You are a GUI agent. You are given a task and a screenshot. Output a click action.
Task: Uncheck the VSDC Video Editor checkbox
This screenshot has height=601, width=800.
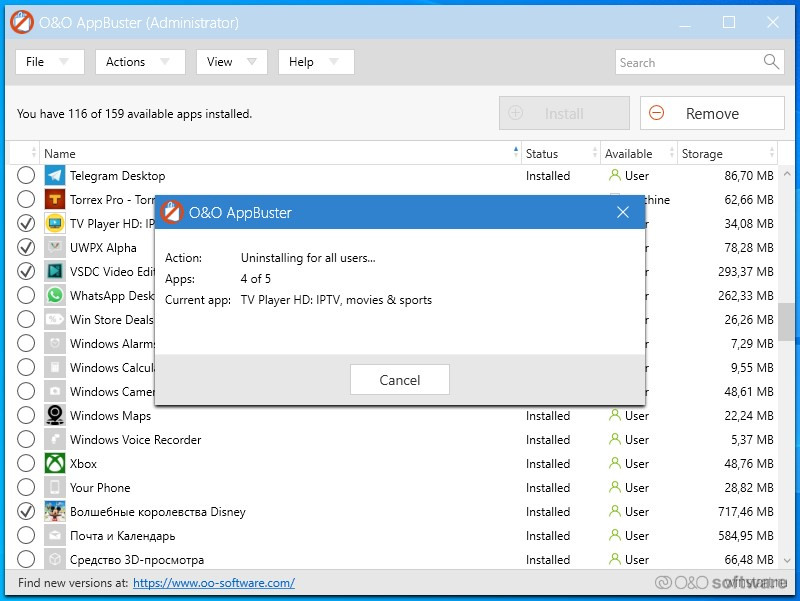click(26, 271)
